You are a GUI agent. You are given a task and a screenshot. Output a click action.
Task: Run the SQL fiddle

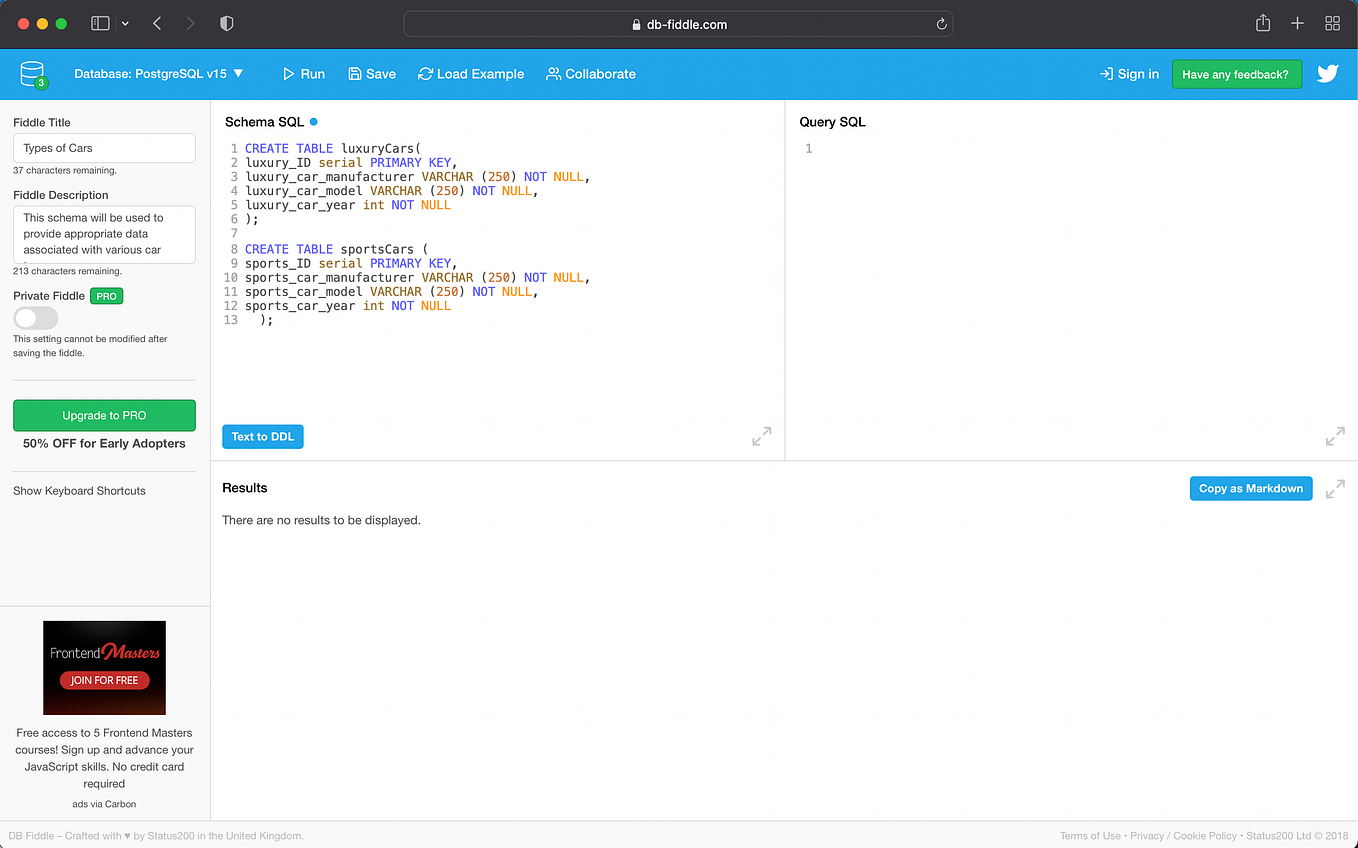pos(303,73)
